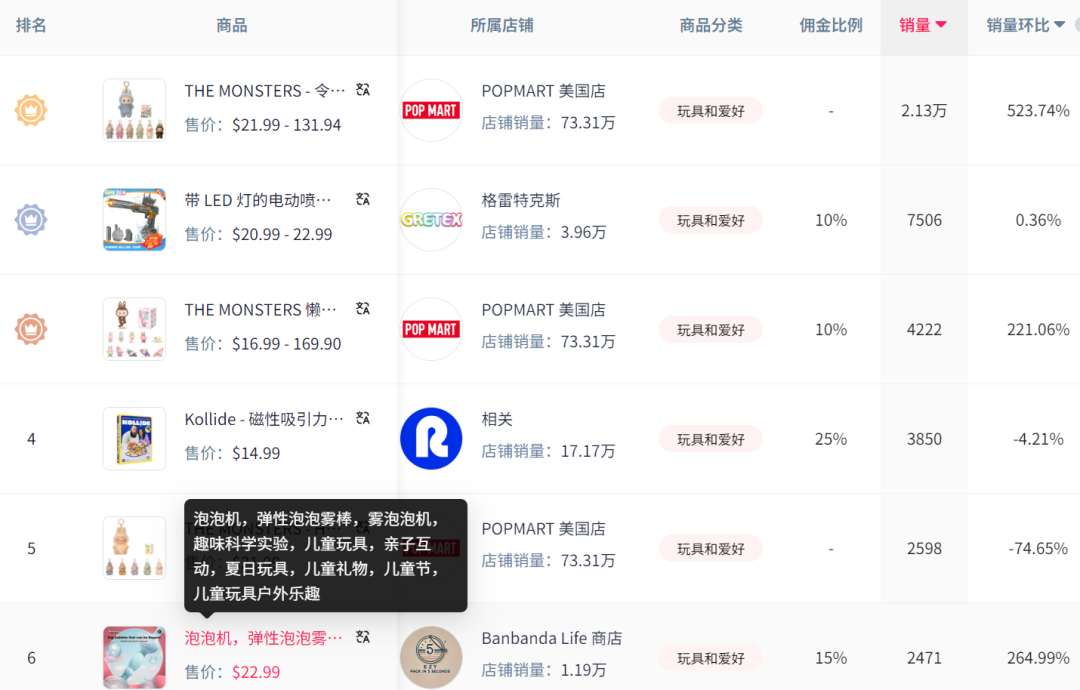The width and height of the screenshot is (1080, 690).
Task: Click the blue R logo of the 相关 store
Action: pos(431,438)
